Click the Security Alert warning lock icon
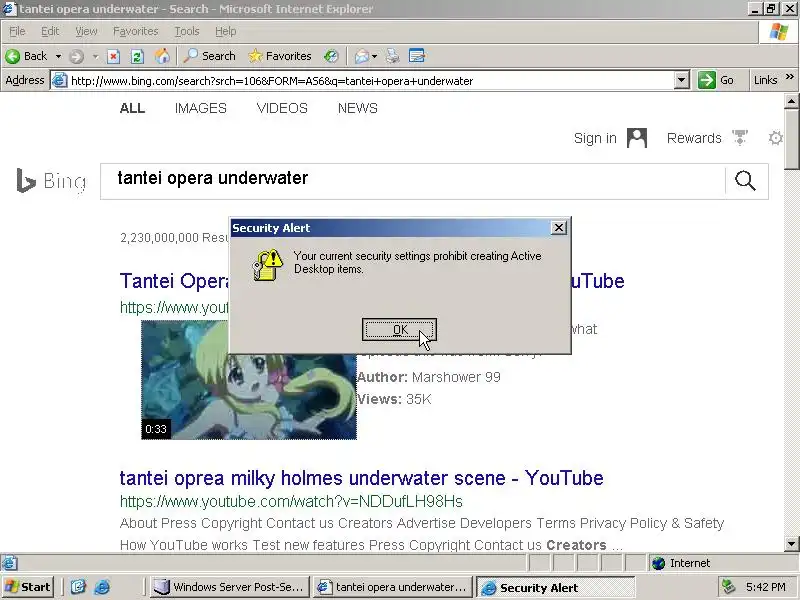 coord(268,264)
